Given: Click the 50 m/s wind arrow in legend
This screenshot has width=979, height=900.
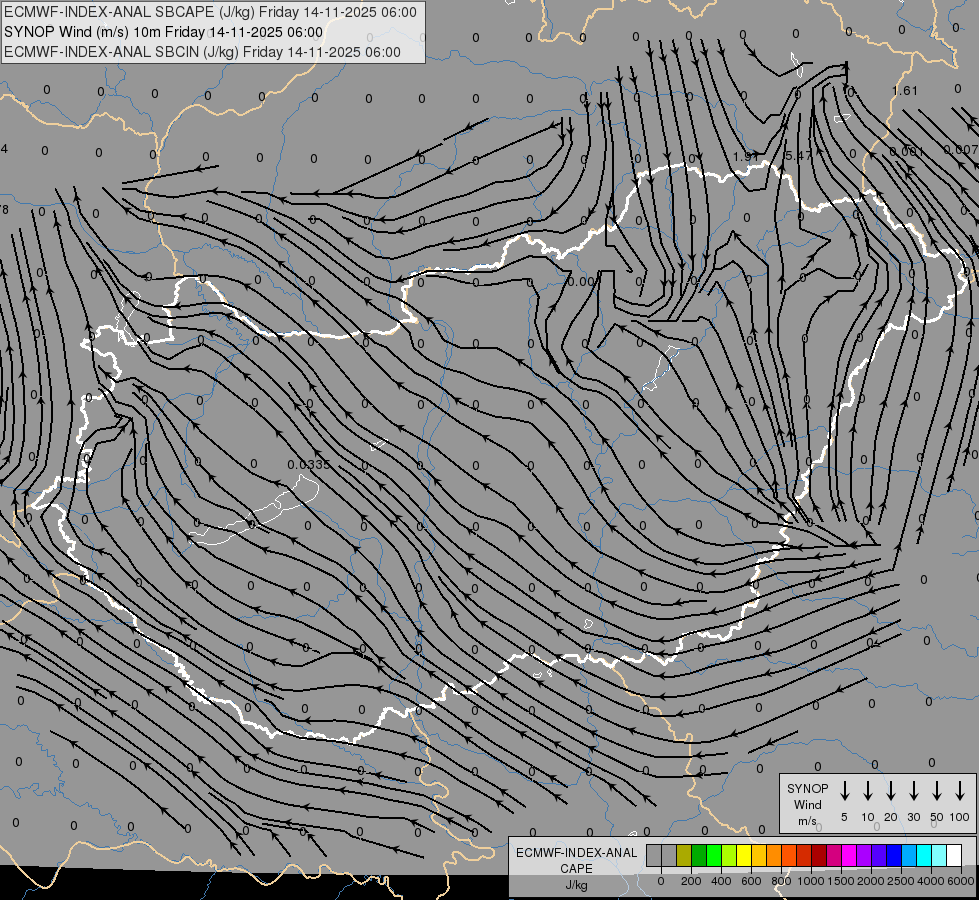Looking at the screenshot, I should click(937, 791).
